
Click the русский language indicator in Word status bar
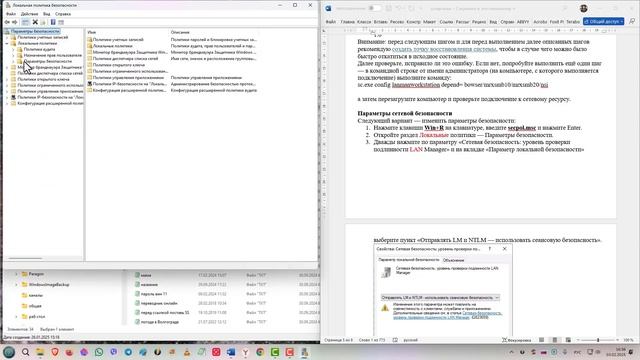click(x=411, y=340)
